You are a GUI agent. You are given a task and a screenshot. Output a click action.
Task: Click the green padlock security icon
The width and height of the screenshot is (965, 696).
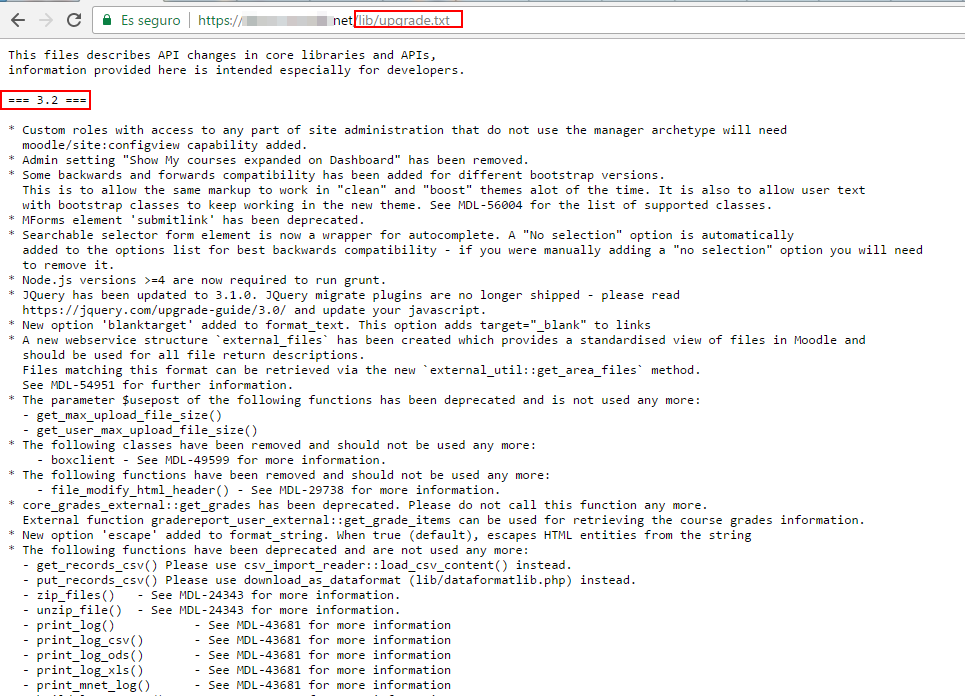click(106, 20)
